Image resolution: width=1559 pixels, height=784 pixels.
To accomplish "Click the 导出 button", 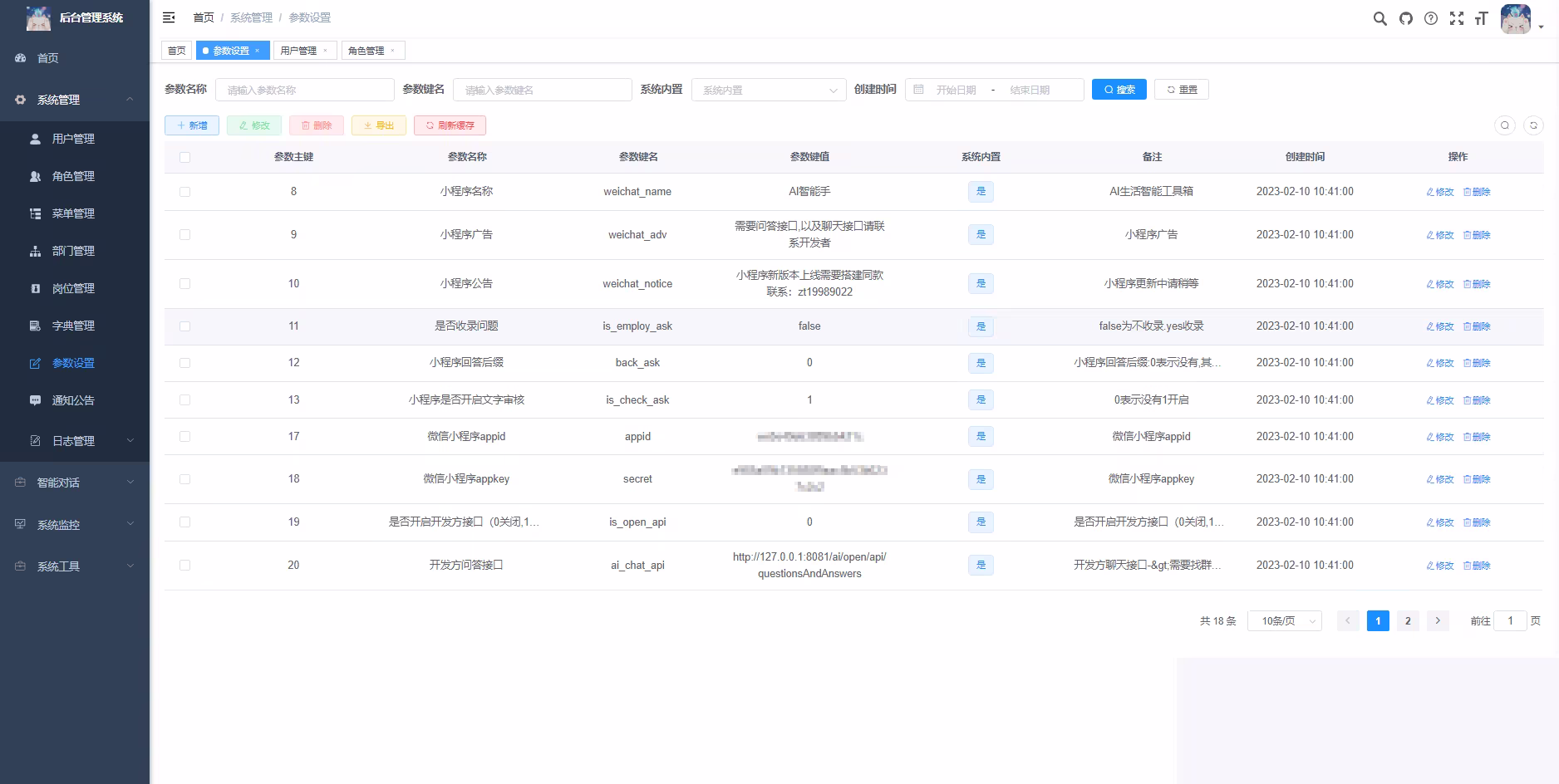I will pos(379,125).
